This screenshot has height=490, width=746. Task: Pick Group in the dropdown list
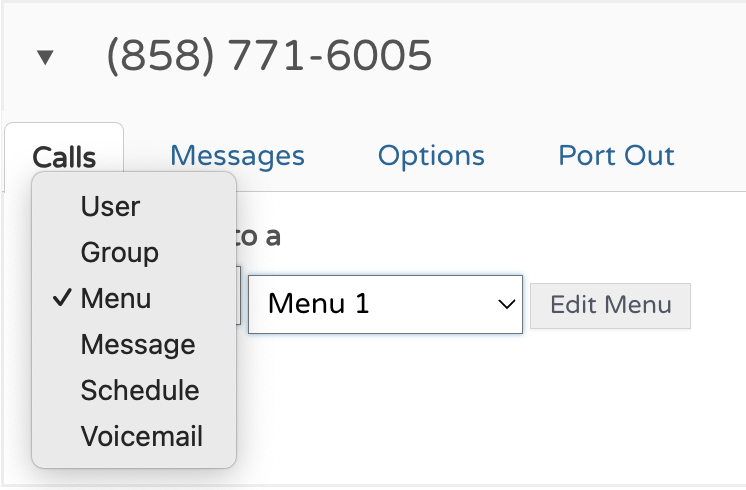119,253
